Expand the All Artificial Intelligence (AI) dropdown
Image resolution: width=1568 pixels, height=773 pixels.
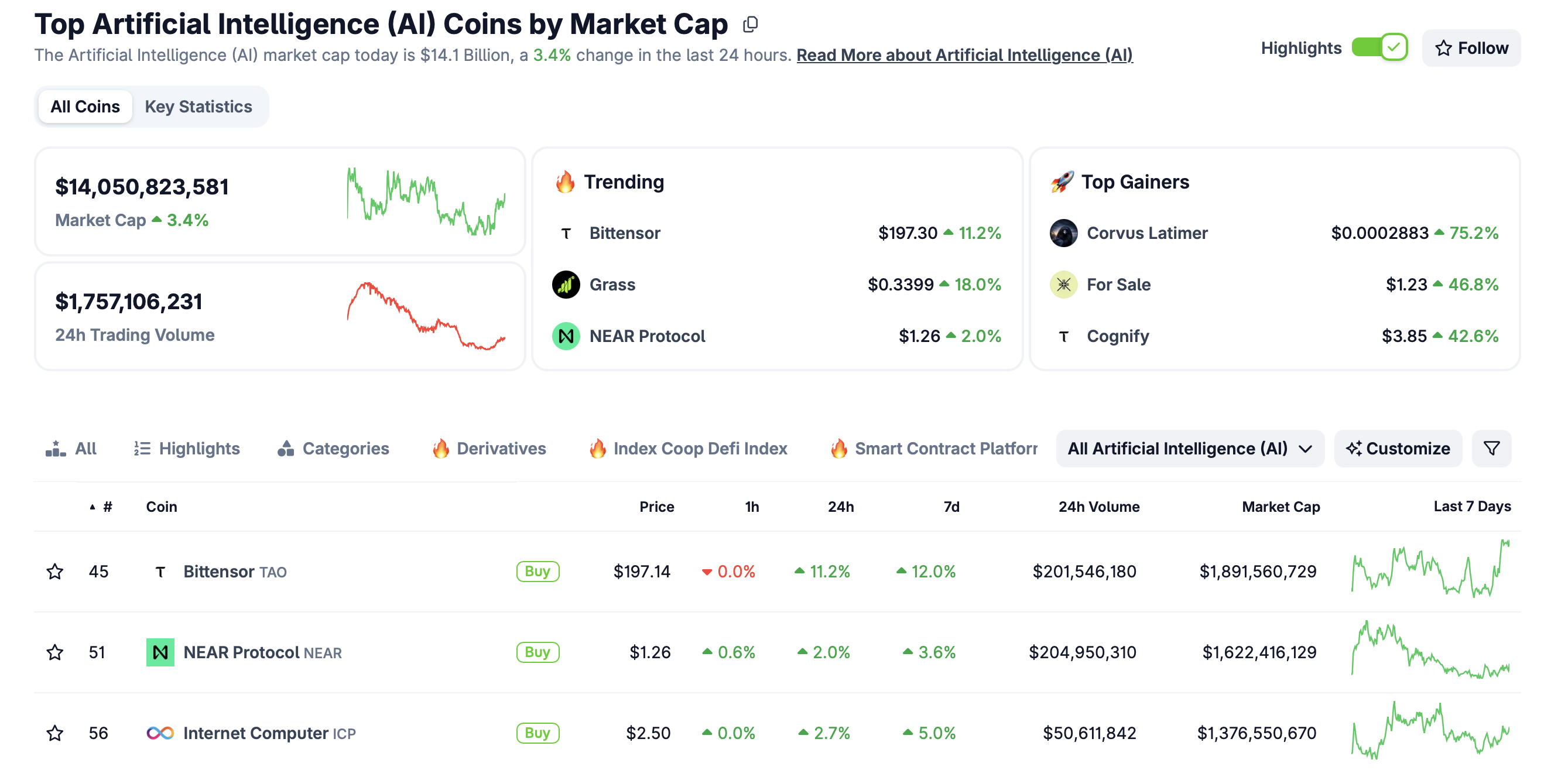[1189, 449]
